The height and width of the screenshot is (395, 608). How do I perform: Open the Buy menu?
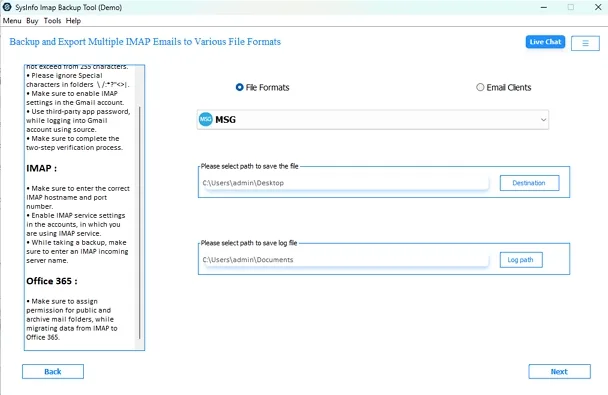(x=32, y=21)
